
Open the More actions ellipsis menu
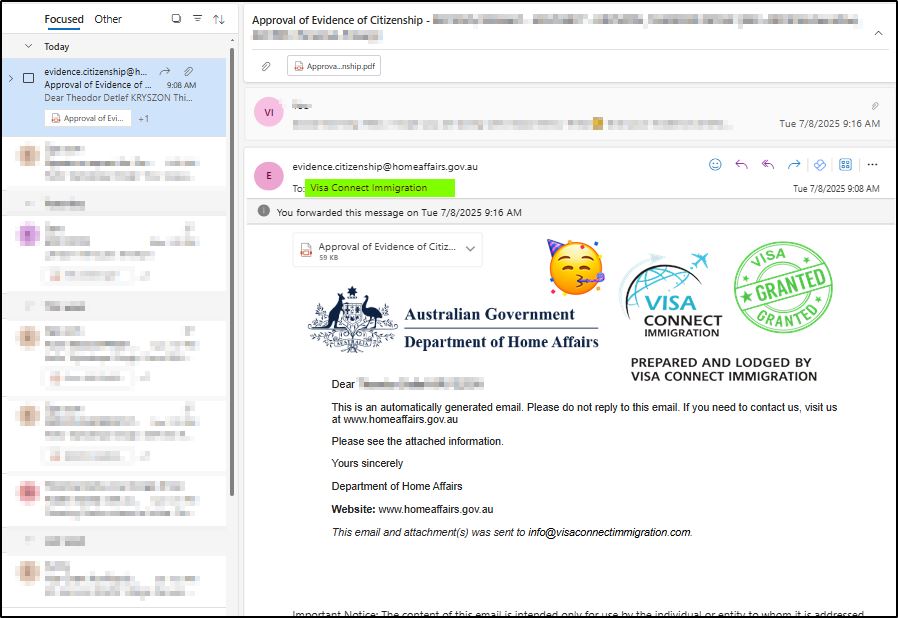coord(872,165)
